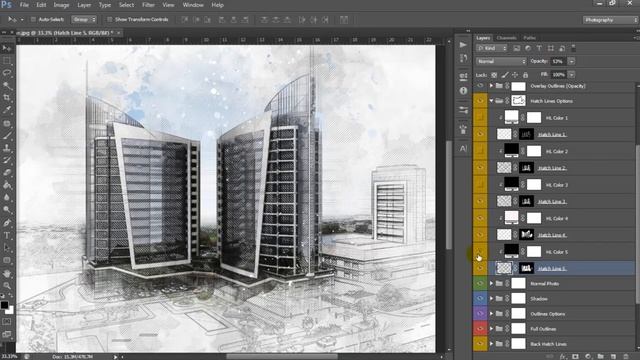Screen dimensions: 640x360
Task: Filter layers by type layers icon
Action: 539,48
